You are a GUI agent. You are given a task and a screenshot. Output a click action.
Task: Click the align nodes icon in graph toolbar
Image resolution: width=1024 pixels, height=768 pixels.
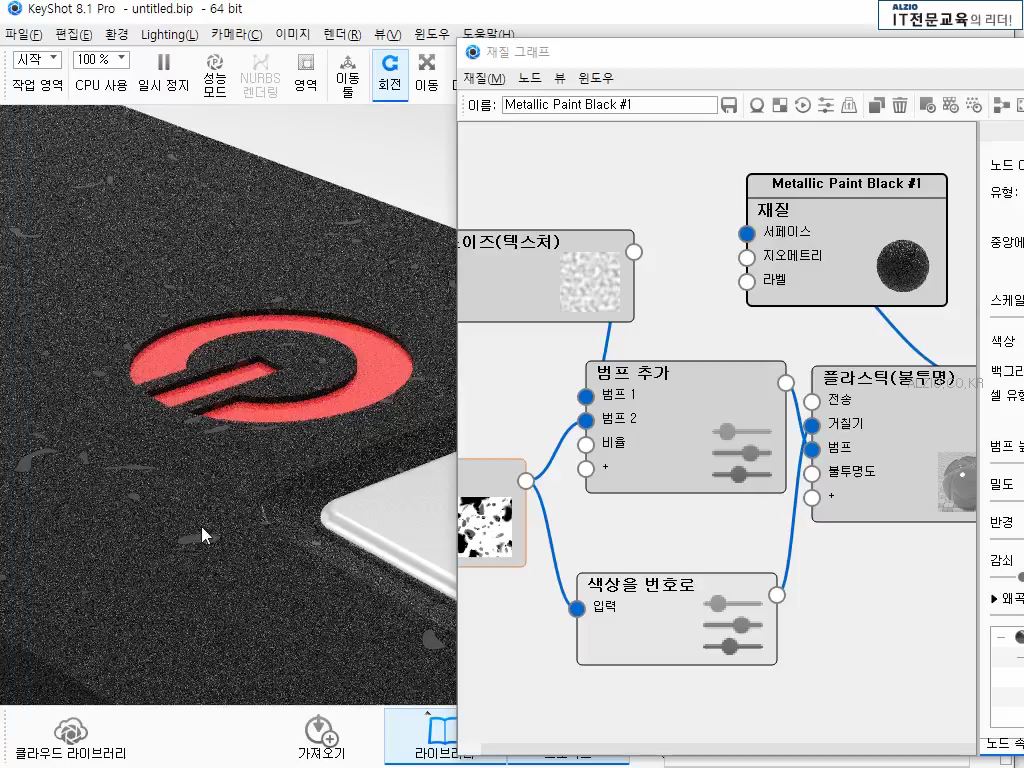pos(1001,105)
